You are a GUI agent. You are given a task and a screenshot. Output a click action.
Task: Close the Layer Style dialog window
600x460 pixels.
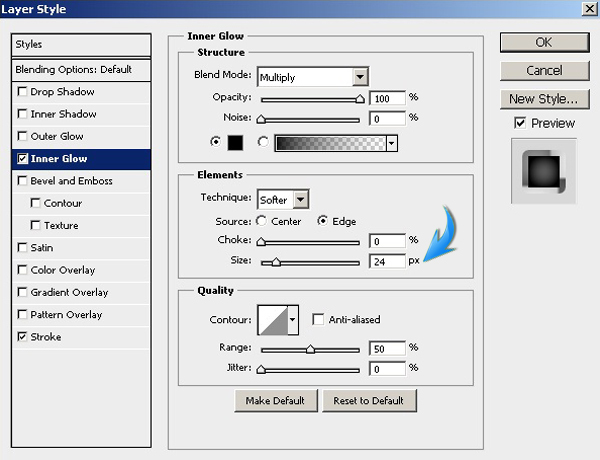pos(588,9)
